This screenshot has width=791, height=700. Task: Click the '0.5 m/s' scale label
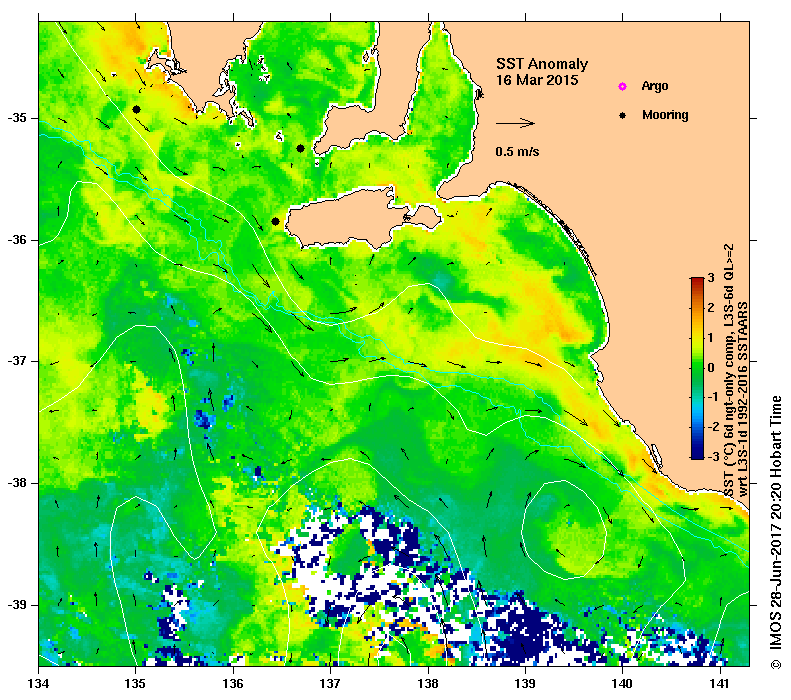point(517,152)
